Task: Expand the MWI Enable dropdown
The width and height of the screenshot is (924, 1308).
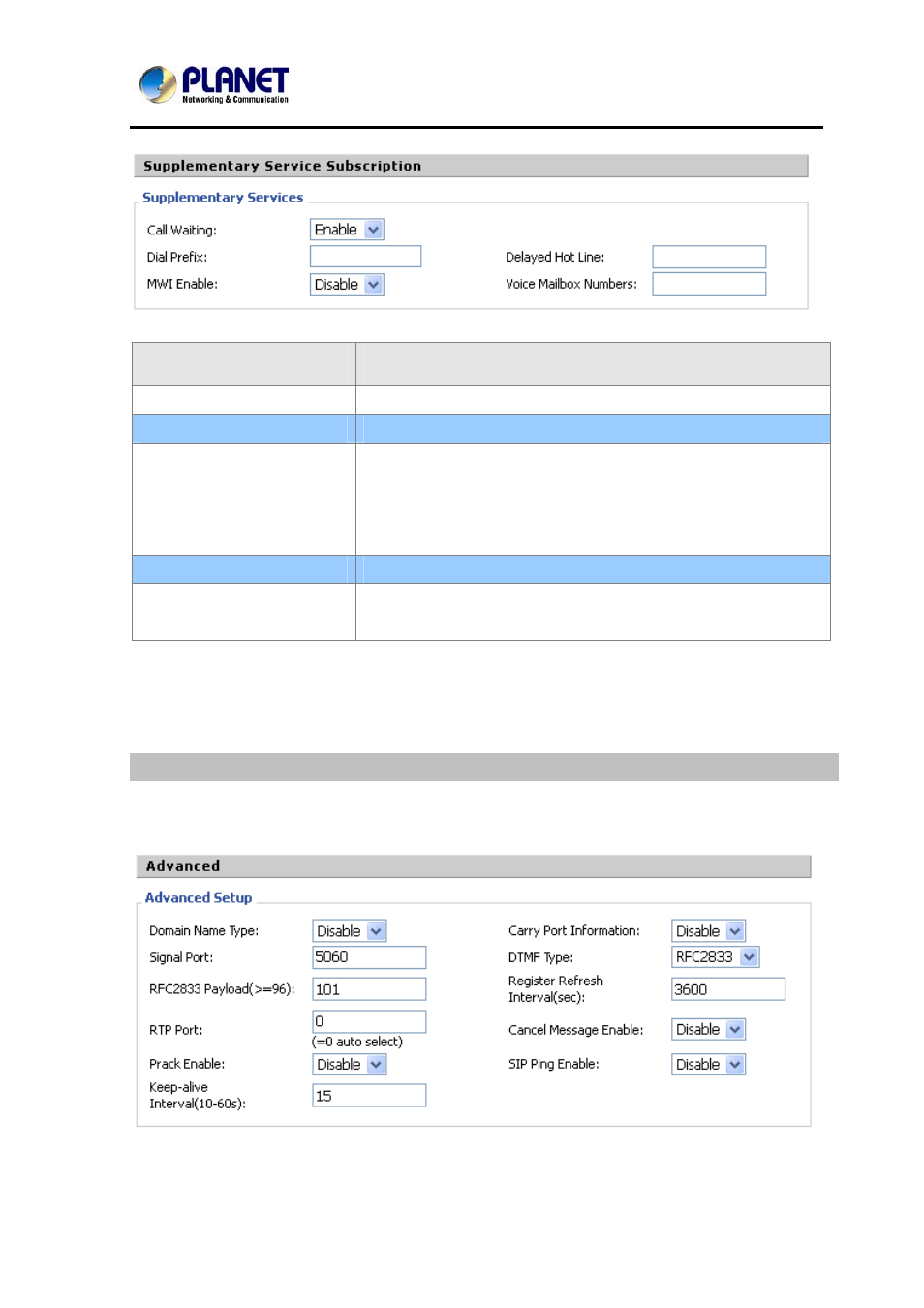Action: [347, 285]
